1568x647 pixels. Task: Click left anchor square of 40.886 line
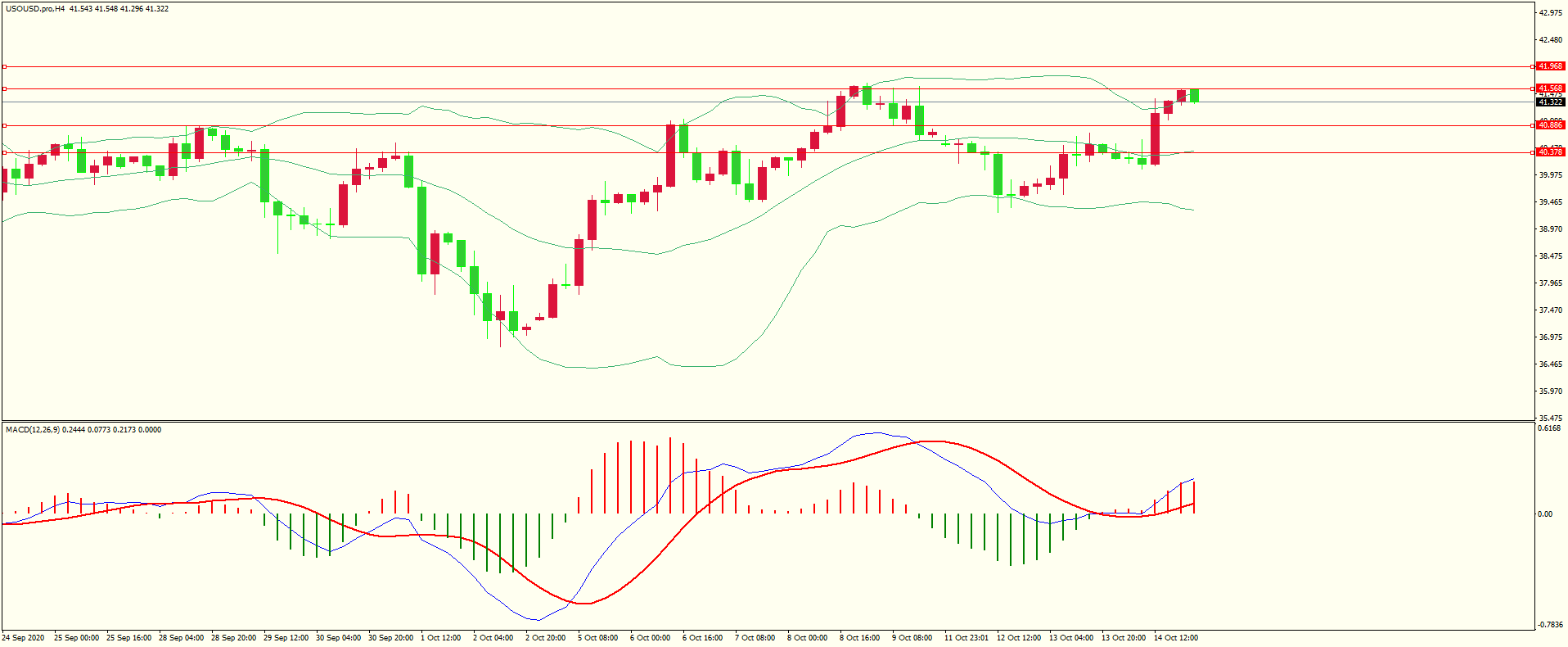4,125
